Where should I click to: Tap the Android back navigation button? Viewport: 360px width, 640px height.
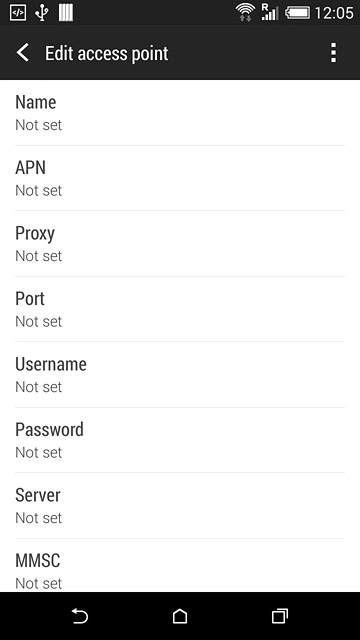tap(80, 616)
